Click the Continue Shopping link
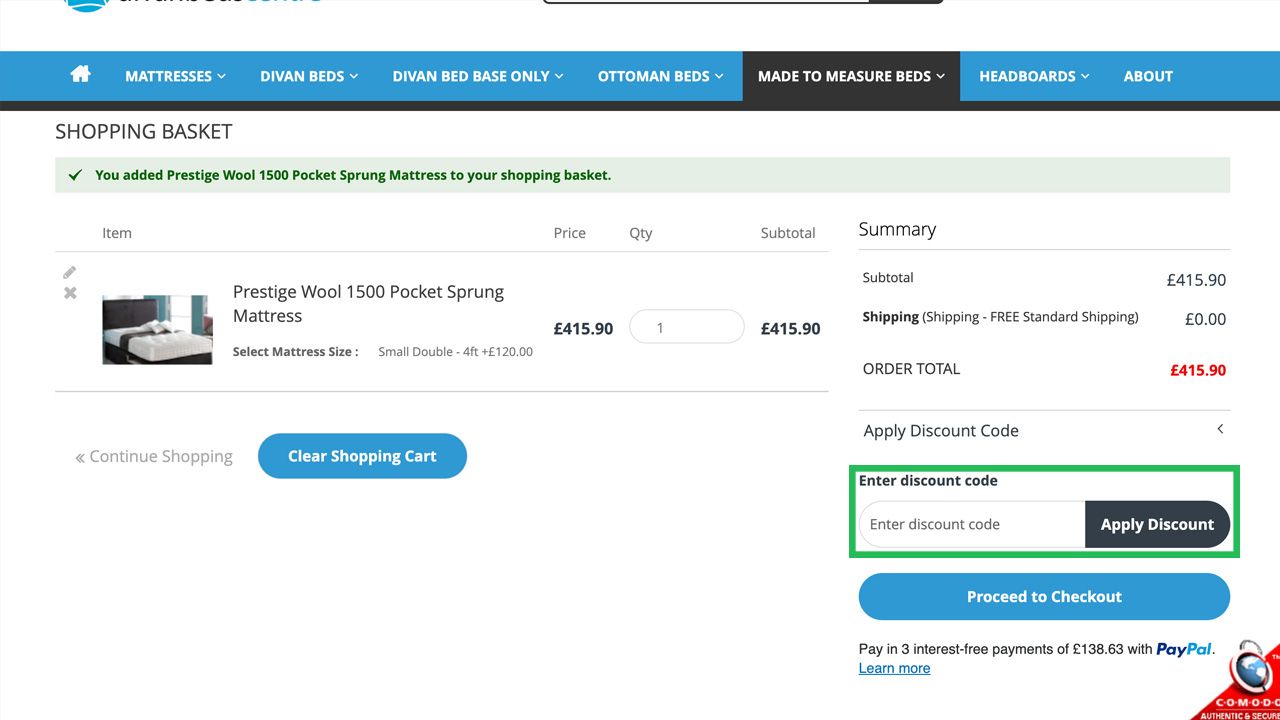The width and height of the screenshot is (1280, 720). tap(154, 457)
